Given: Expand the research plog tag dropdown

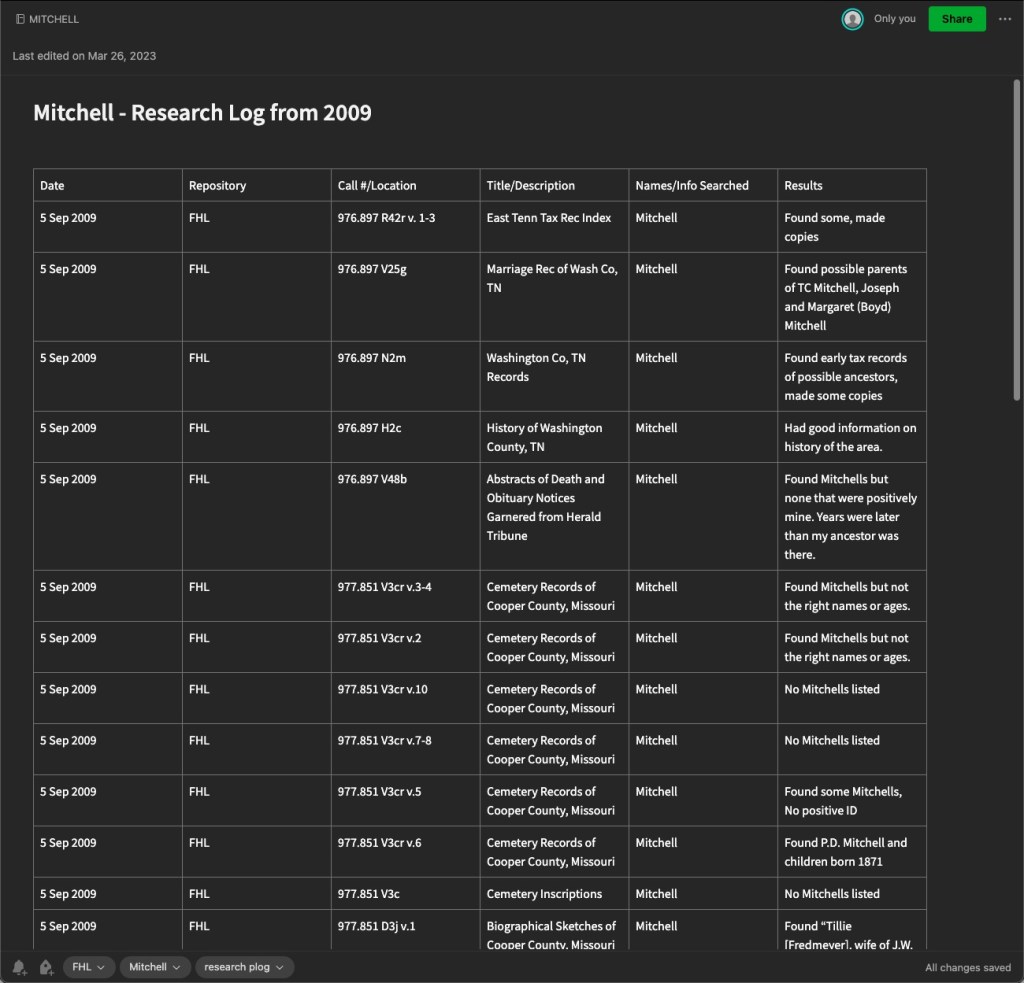Looking at the screenshot, I should click(x=244, y=967).
